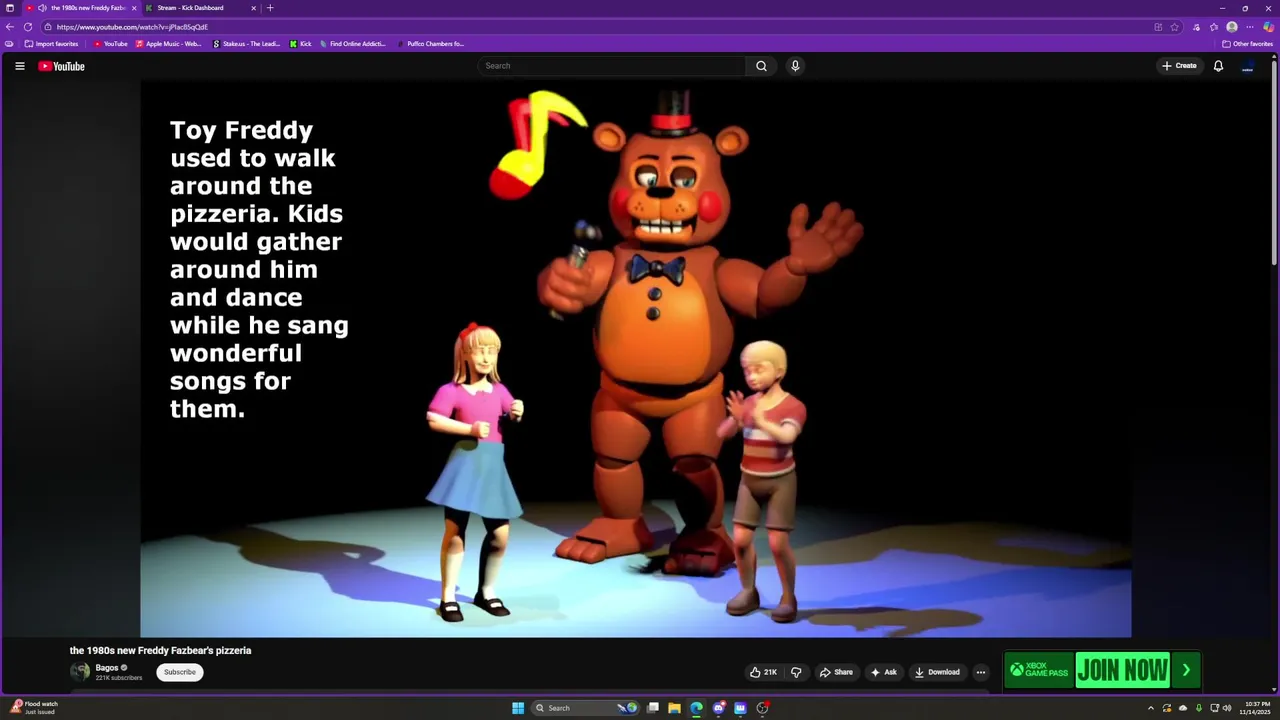Open the Favorites hub toolbar icon
1280x720 pixels.
[x=1214, y=27]
